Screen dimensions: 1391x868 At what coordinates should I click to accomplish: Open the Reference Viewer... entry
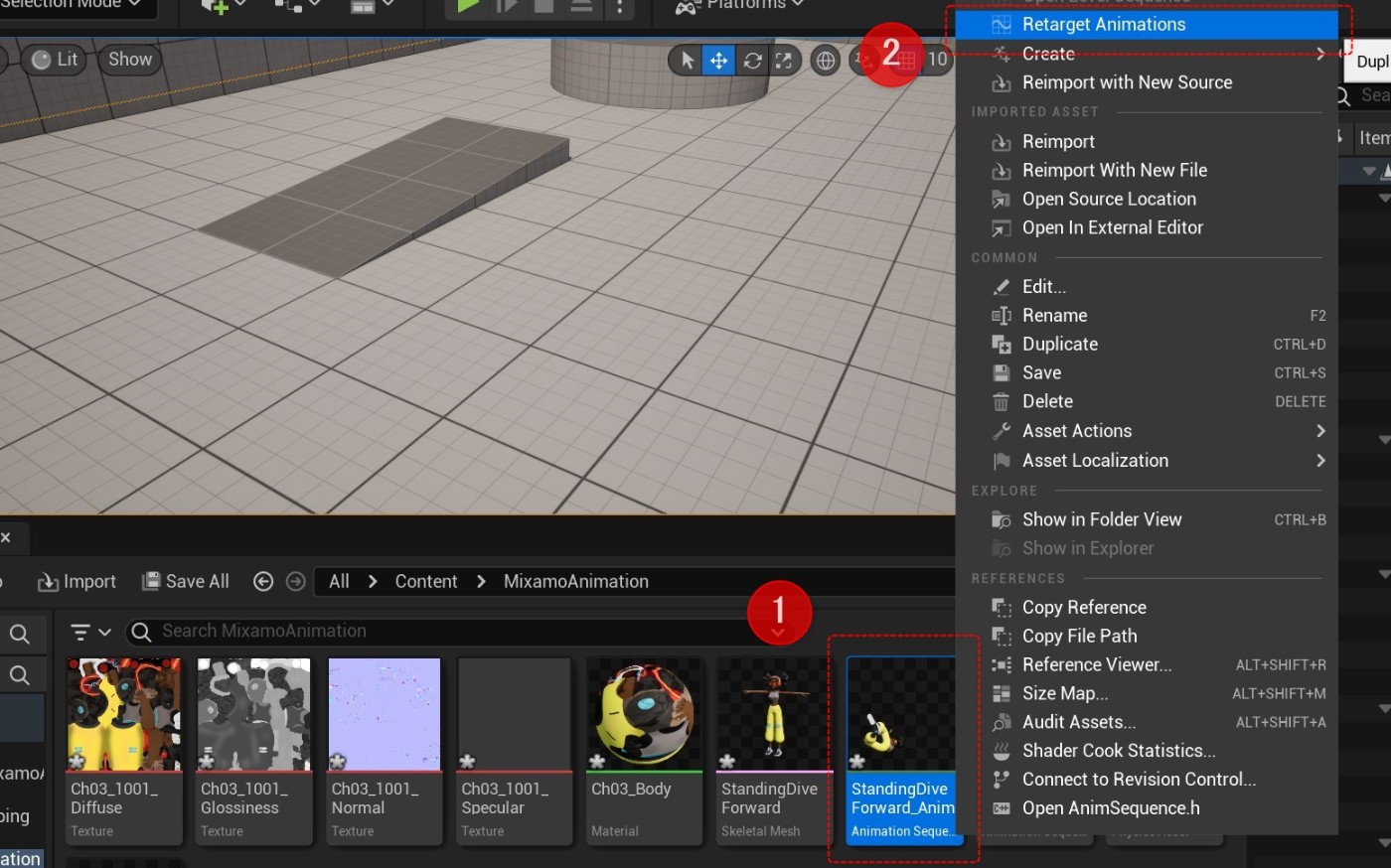point(1147,664)
